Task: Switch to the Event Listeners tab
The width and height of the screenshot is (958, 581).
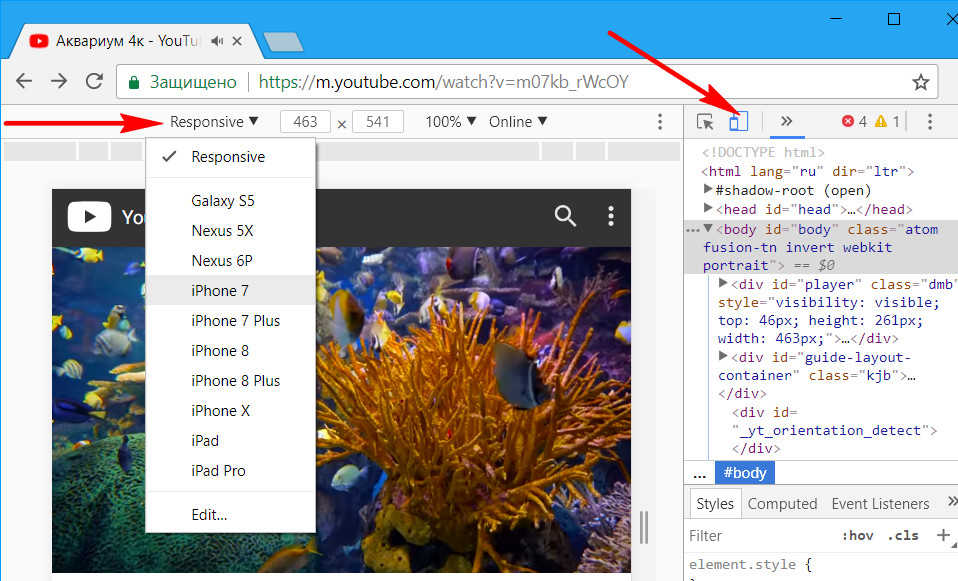Action: point(880,504)
